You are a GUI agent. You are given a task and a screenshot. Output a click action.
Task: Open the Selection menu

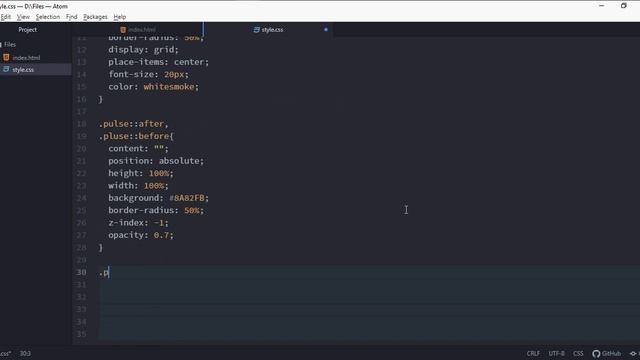click(x=48, y=17)
